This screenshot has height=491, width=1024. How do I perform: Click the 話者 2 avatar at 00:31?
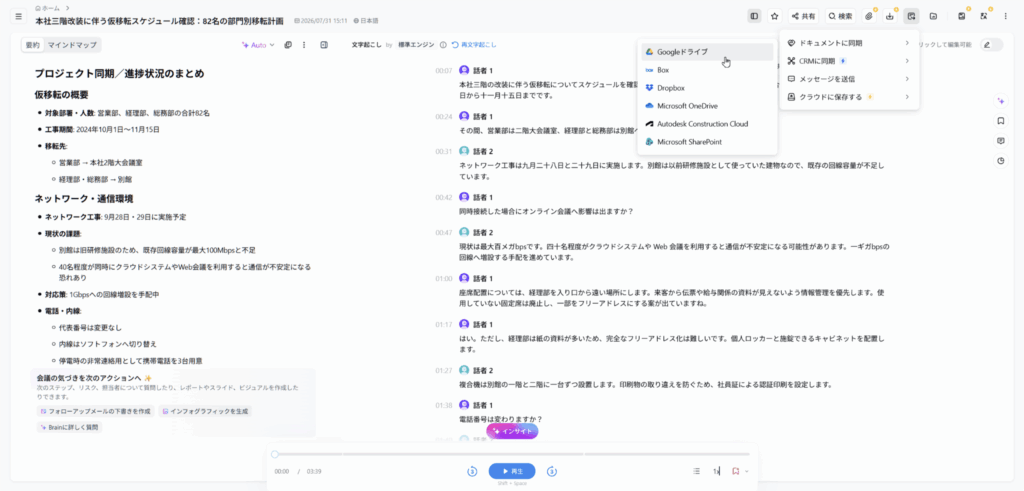464,151
